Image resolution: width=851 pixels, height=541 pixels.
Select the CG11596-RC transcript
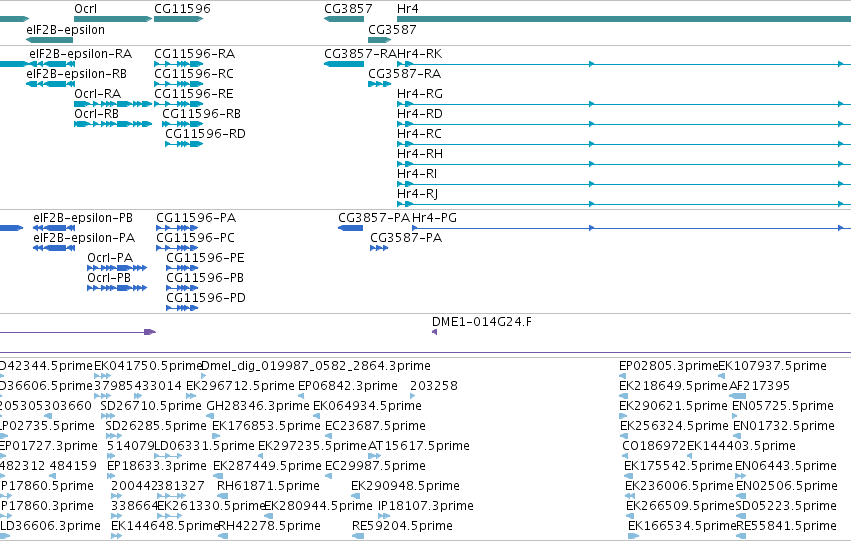point(194,74)
